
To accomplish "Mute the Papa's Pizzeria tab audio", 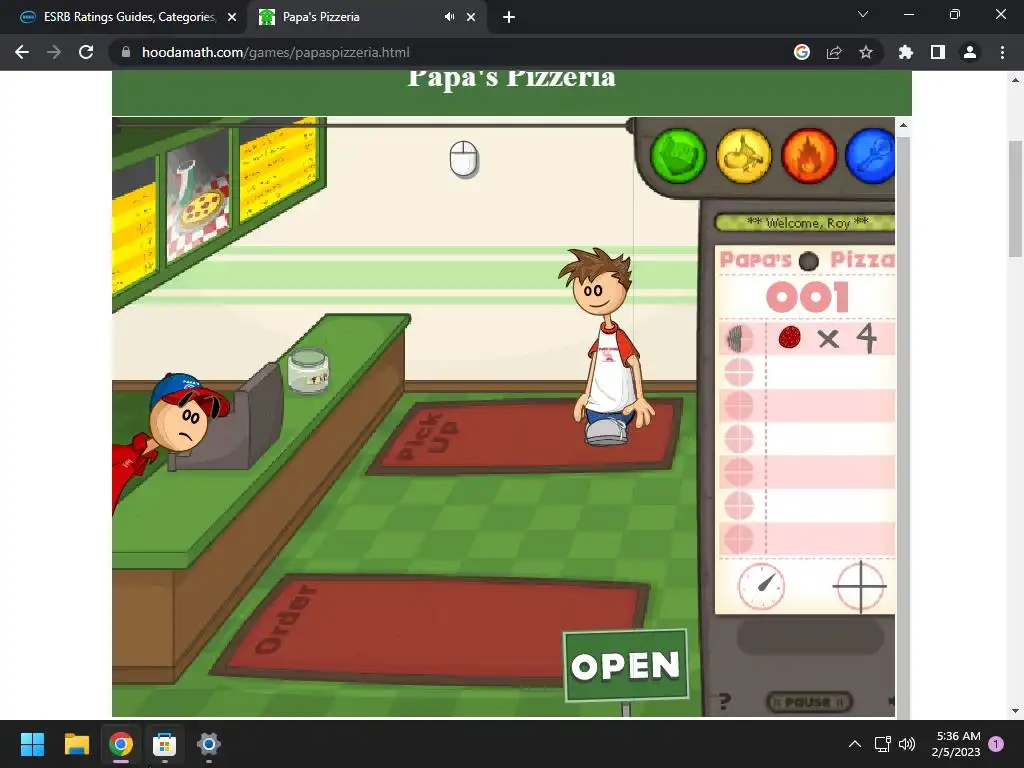I will click(x=449, y=17).
